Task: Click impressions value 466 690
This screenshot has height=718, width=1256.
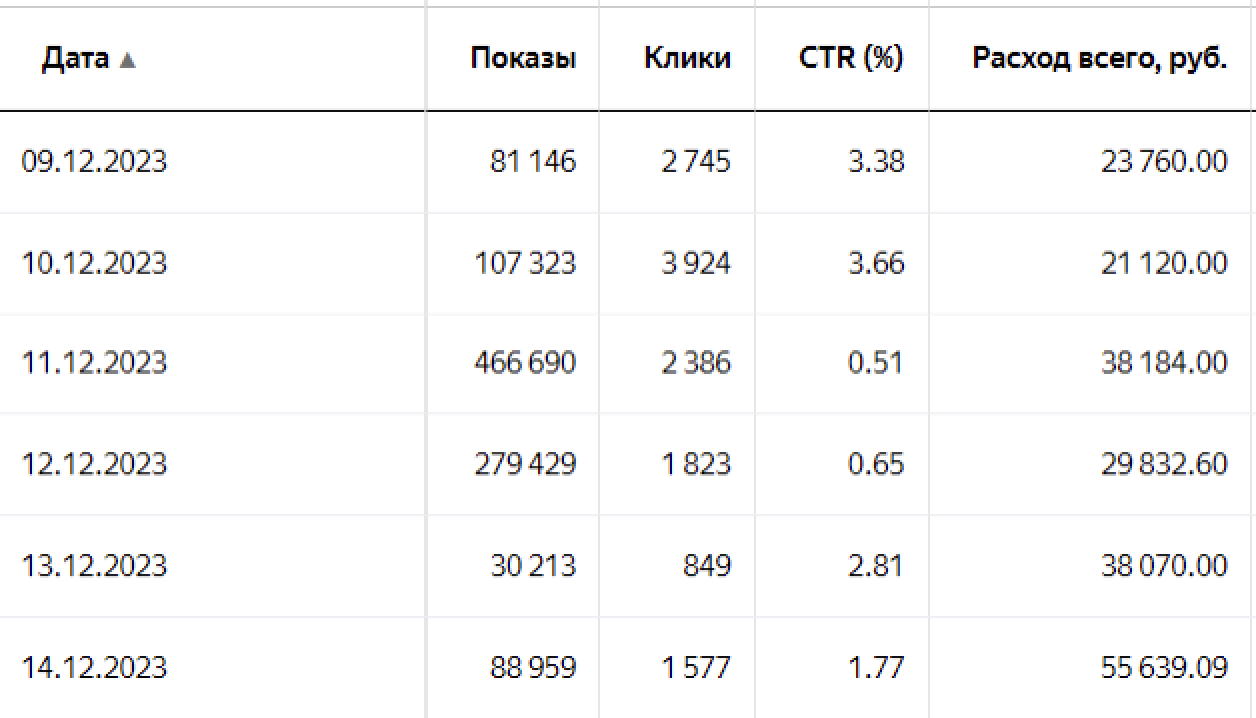Action: [525, 362]
